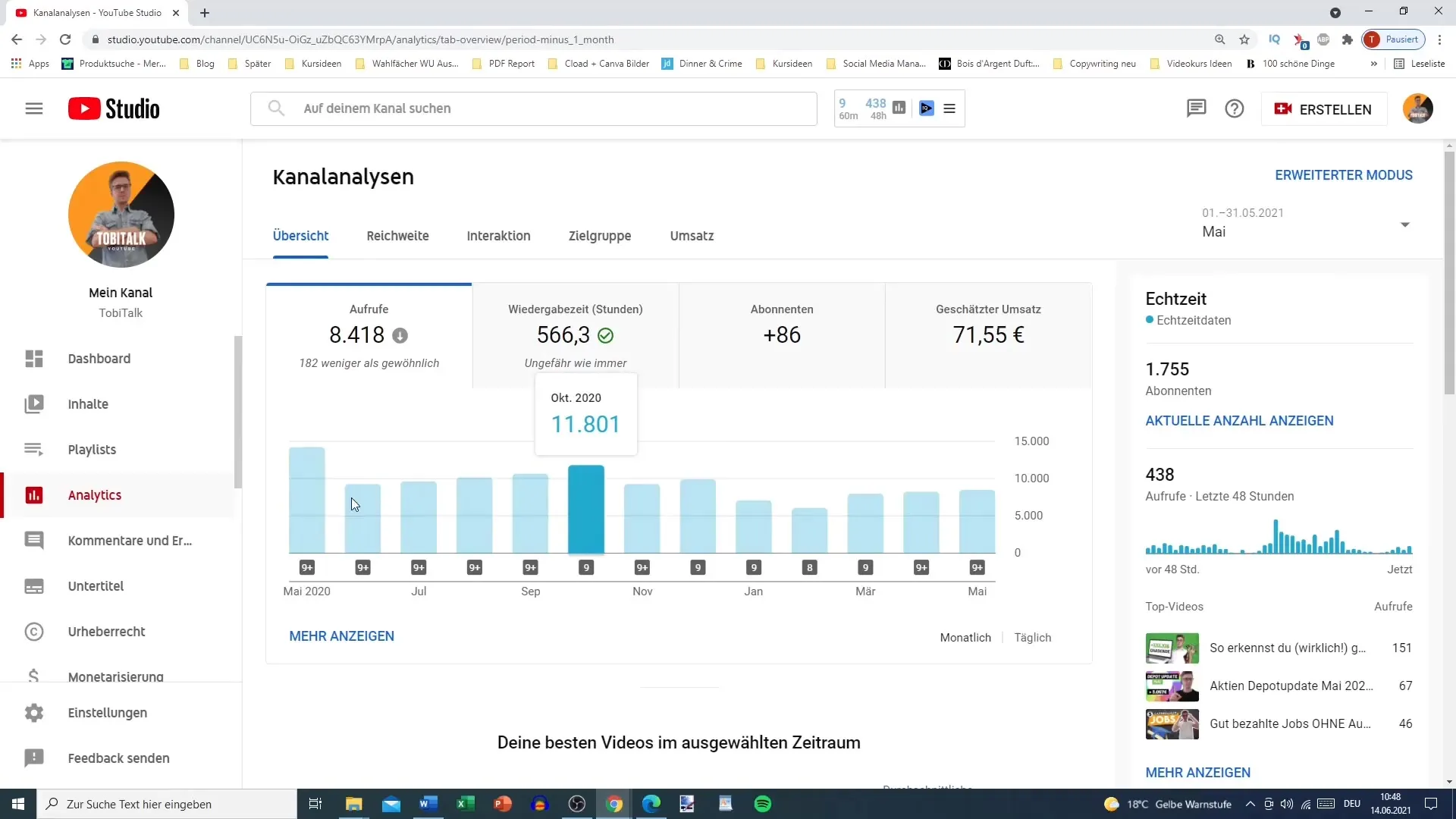Switch to Reichweite tab
This screenshot has width=1456, height=819.
coord(399,236)
